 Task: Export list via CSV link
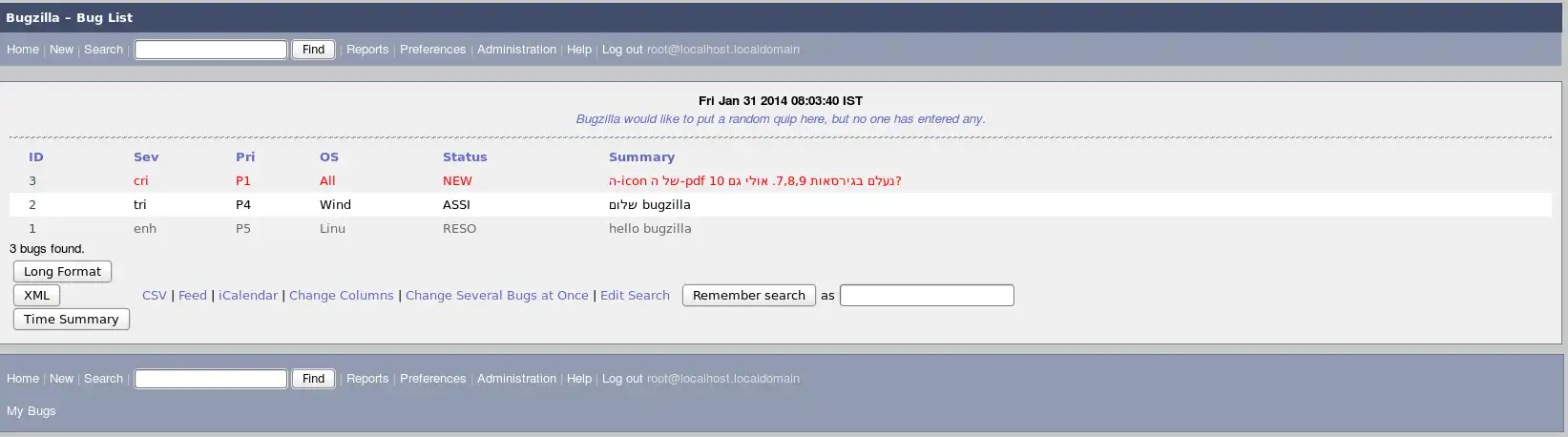click(x=155, y=296)
